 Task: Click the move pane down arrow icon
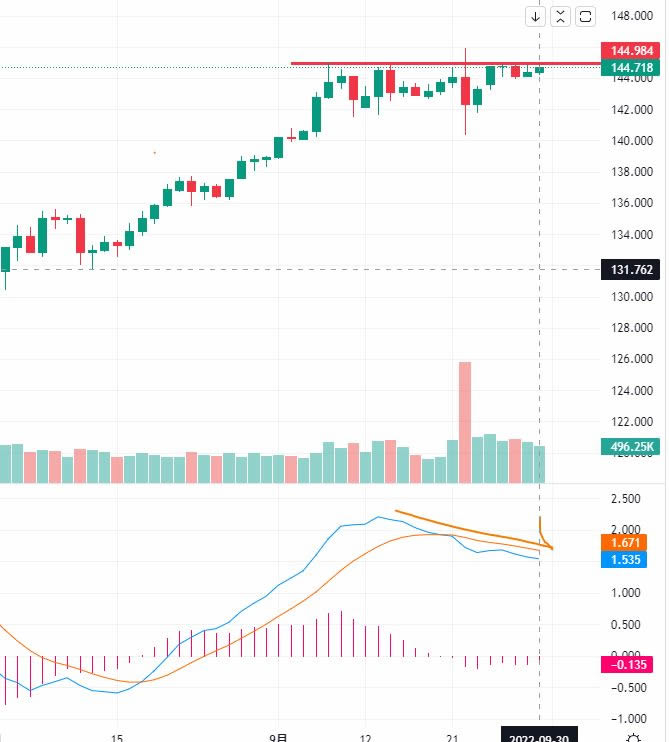pyautogui.click(x=536, y=16)
